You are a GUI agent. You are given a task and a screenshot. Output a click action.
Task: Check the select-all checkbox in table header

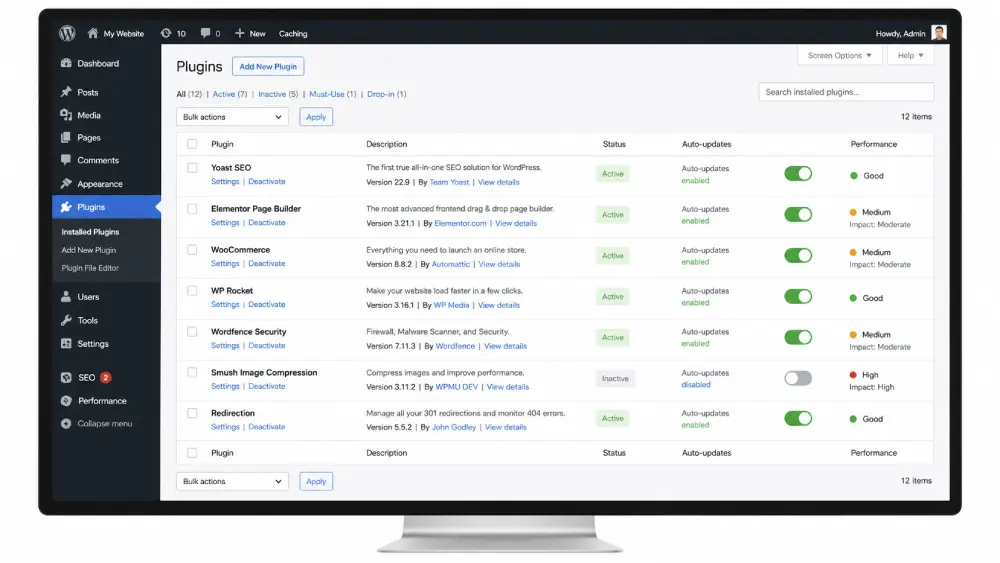tap(192, 144)
